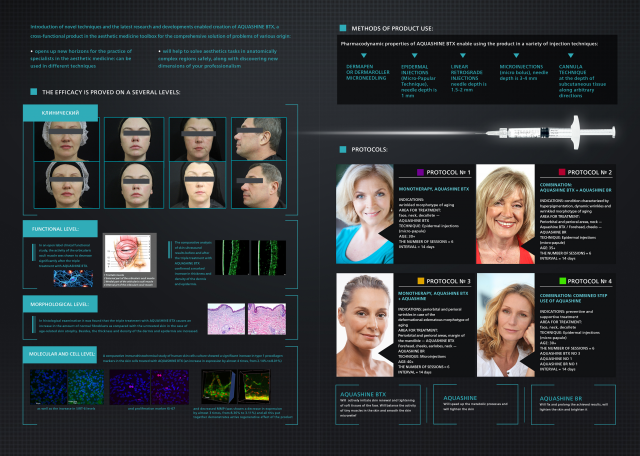Open the left pink histology slide image
The width and height of the screenshot is (640, 456).
(x=226, y=319)
